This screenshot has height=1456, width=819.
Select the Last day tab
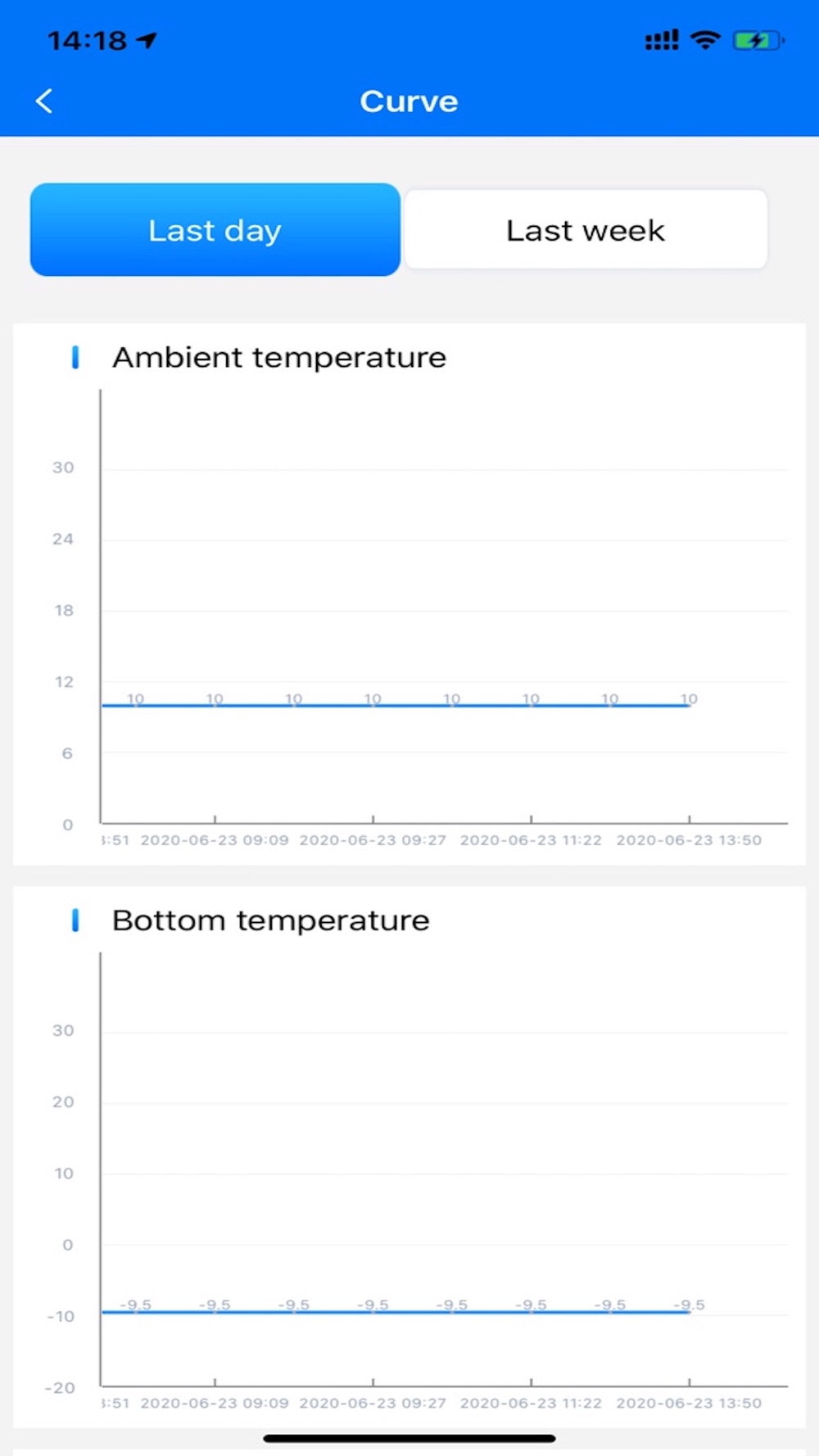click(x=215, y=230)
